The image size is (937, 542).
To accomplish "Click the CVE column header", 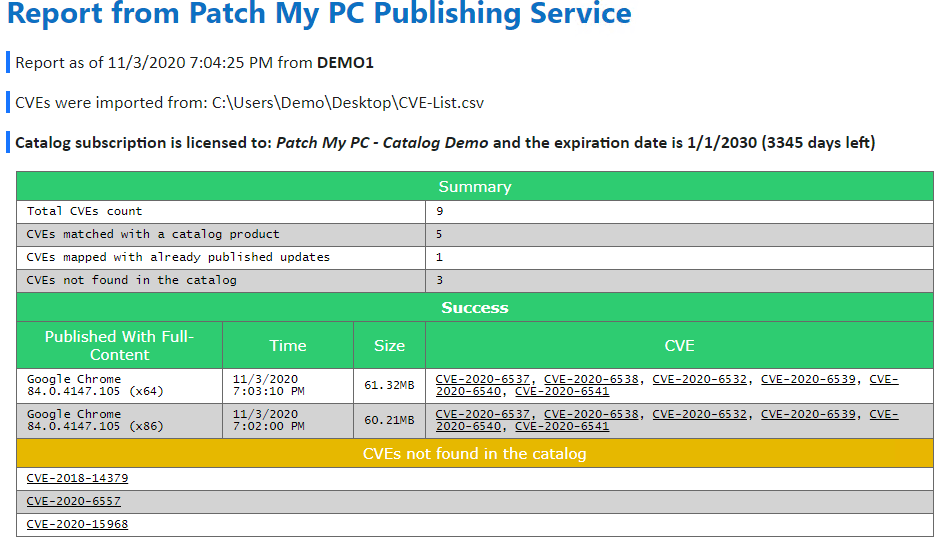I will click(679, 345).
